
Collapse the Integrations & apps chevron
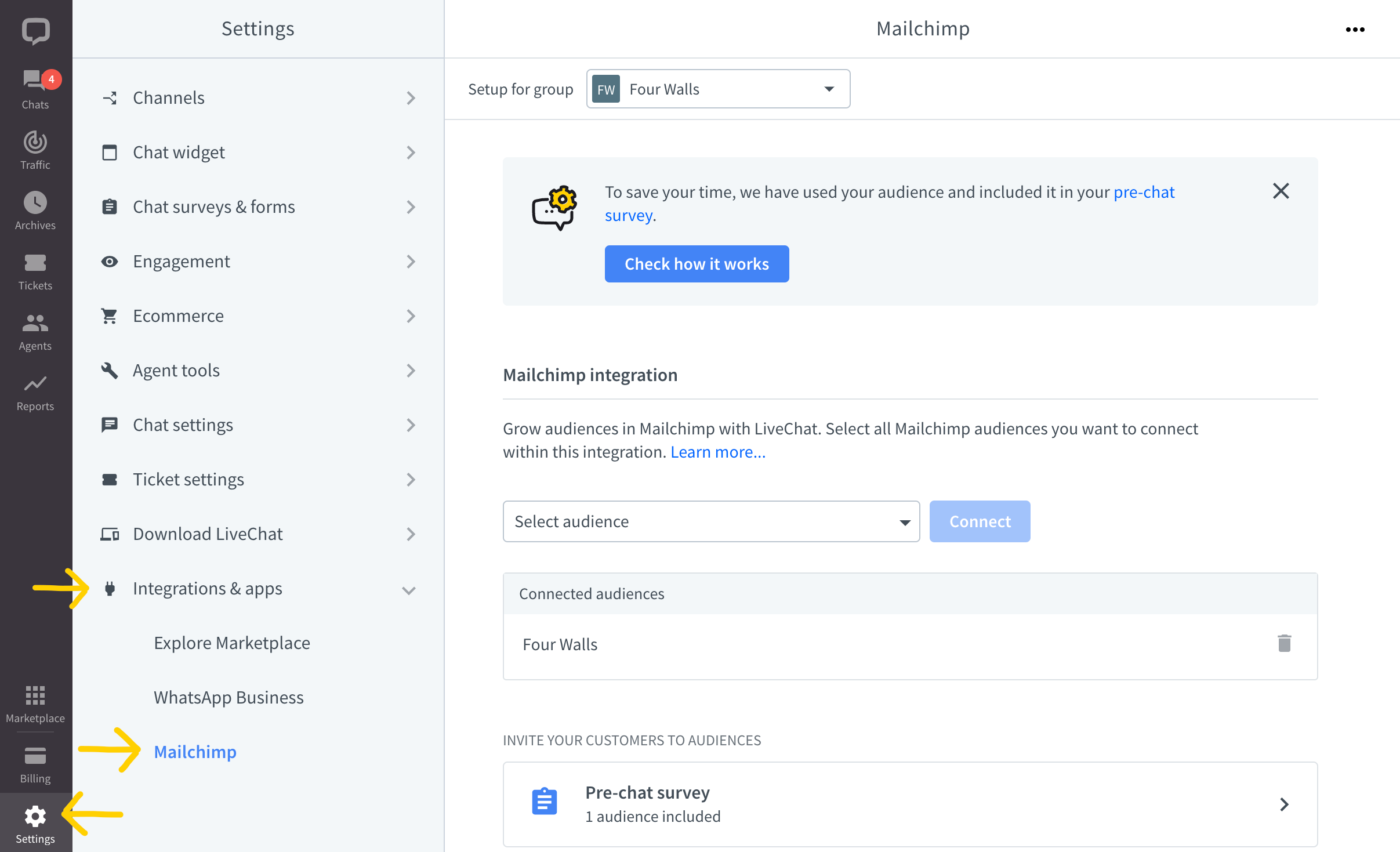(409, 590)
